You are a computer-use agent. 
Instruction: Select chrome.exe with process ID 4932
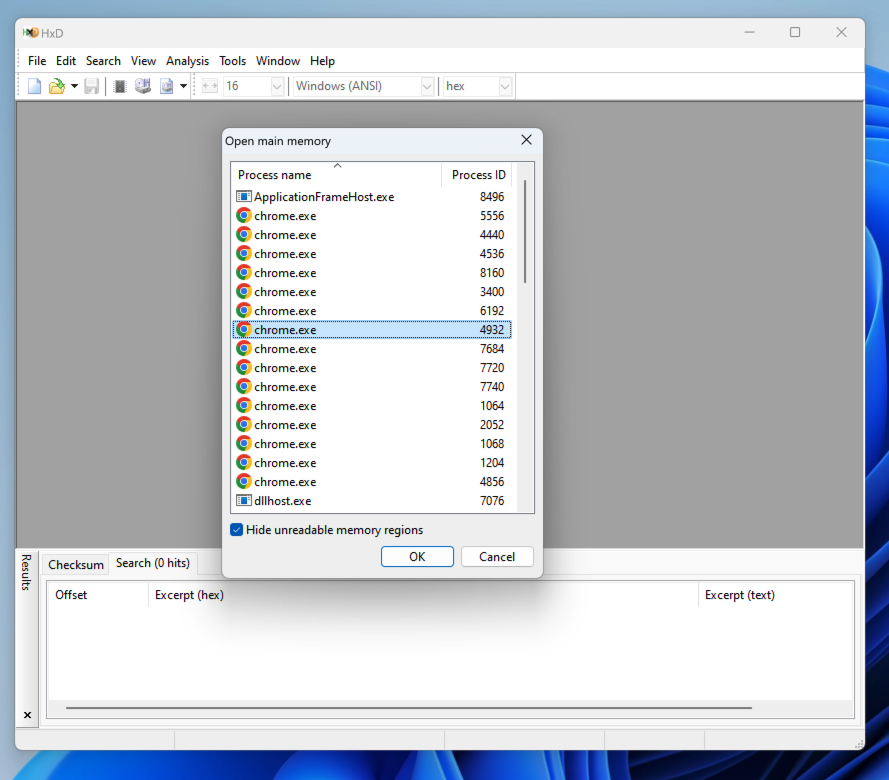click(x=372, y=330)
